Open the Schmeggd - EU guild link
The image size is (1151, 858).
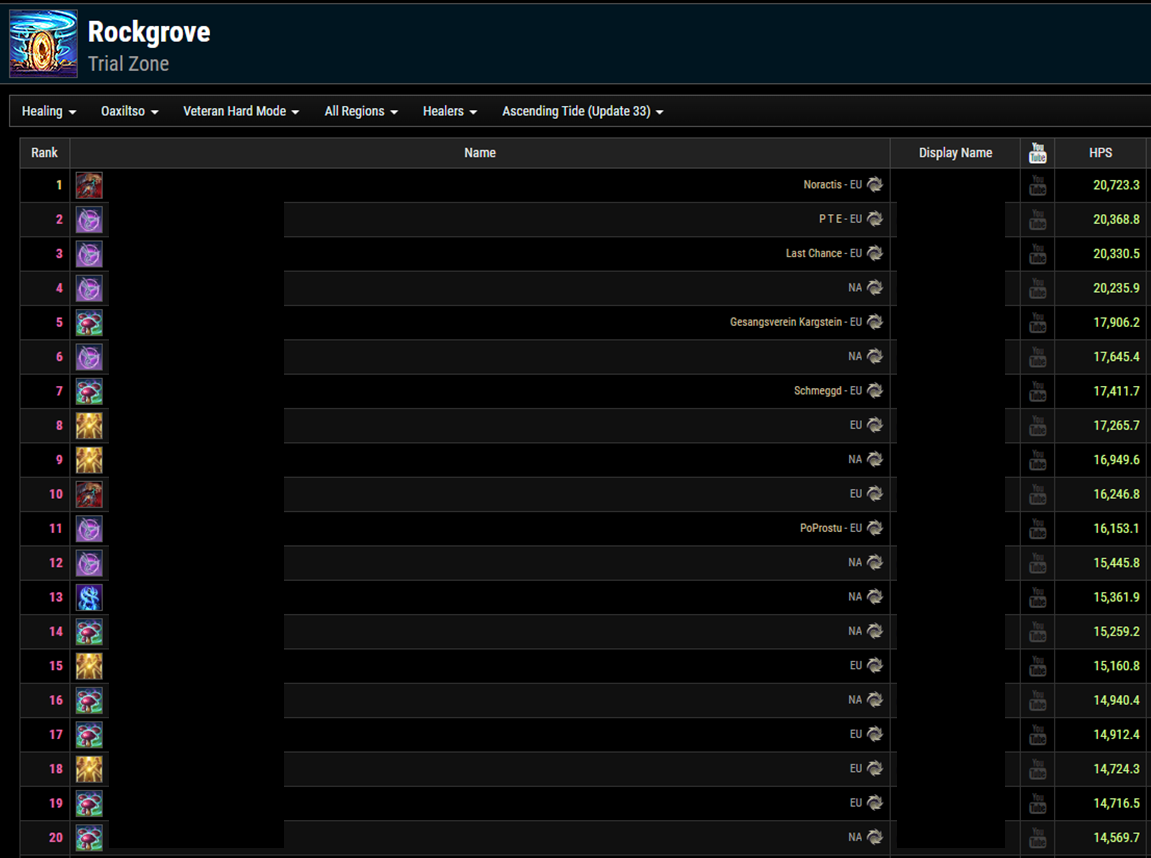click(x=828, y=390)
